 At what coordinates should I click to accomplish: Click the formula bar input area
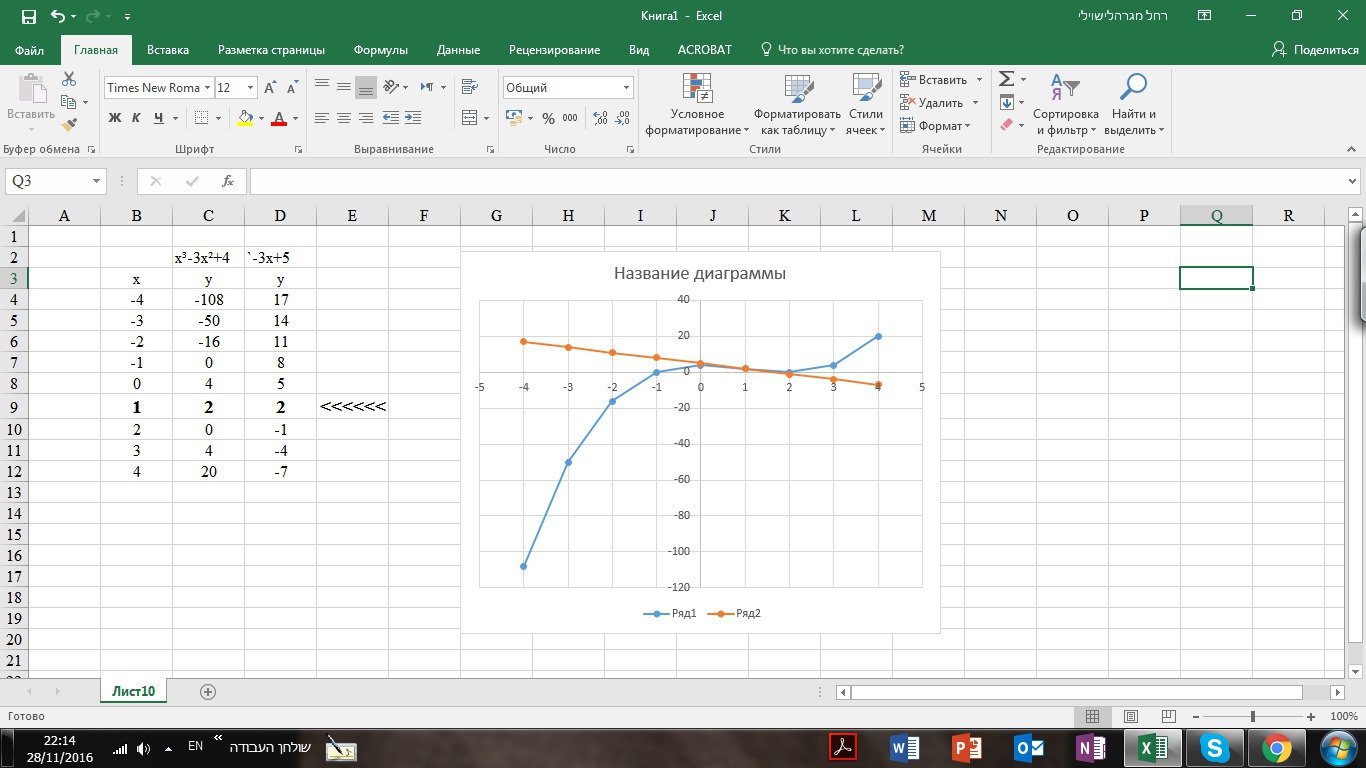(x=797, y=181)
